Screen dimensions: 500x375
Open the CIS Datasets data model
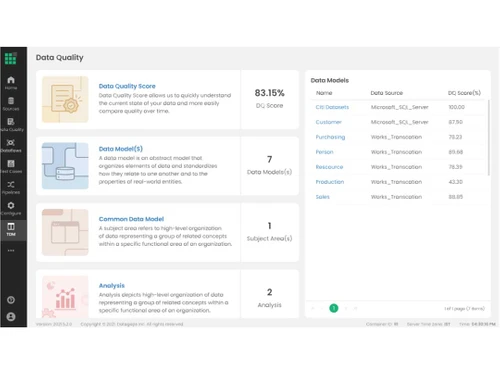(x=332, y=107)
